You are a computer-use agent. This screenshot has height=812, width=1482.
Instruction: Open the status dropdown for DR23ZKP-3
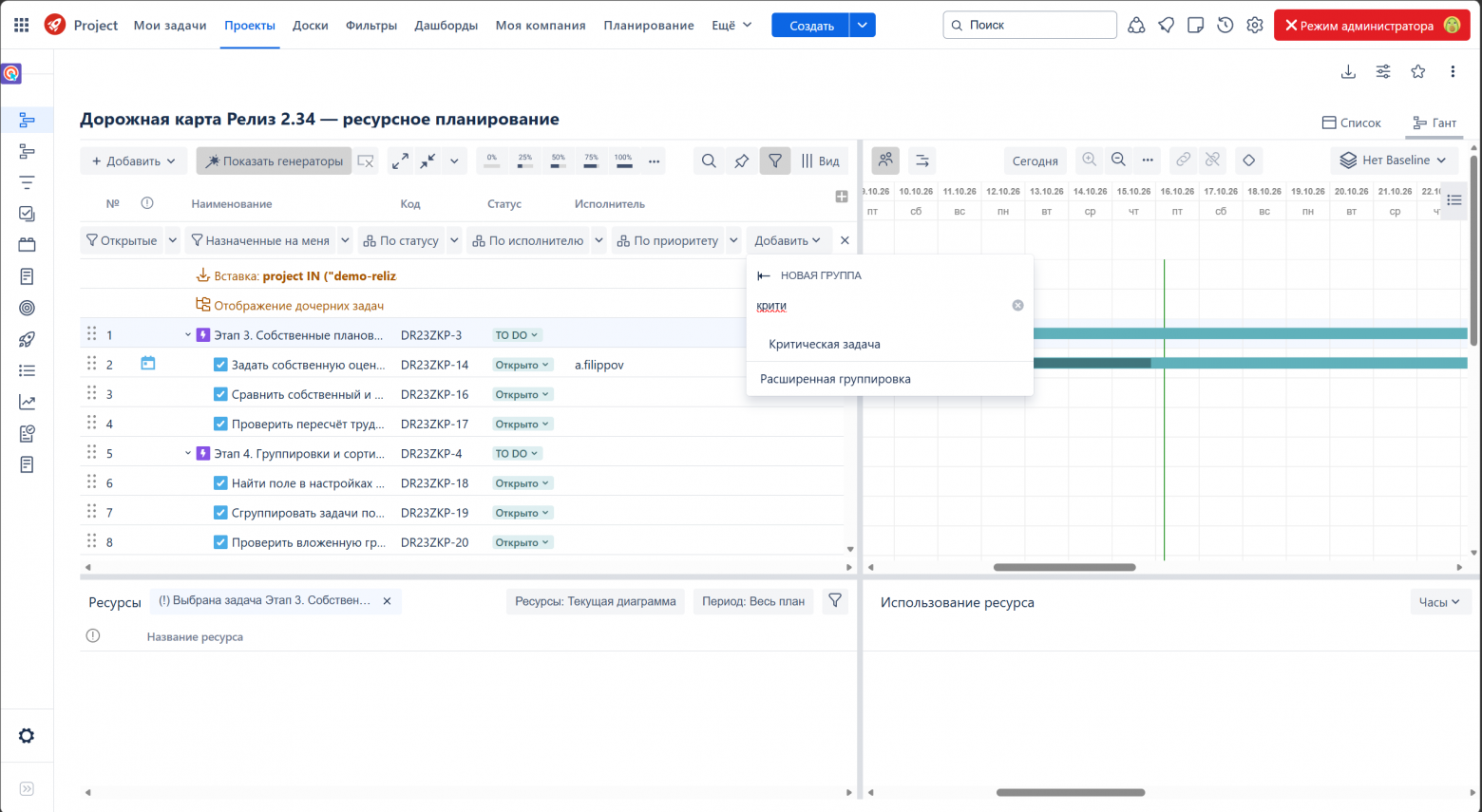517,335
